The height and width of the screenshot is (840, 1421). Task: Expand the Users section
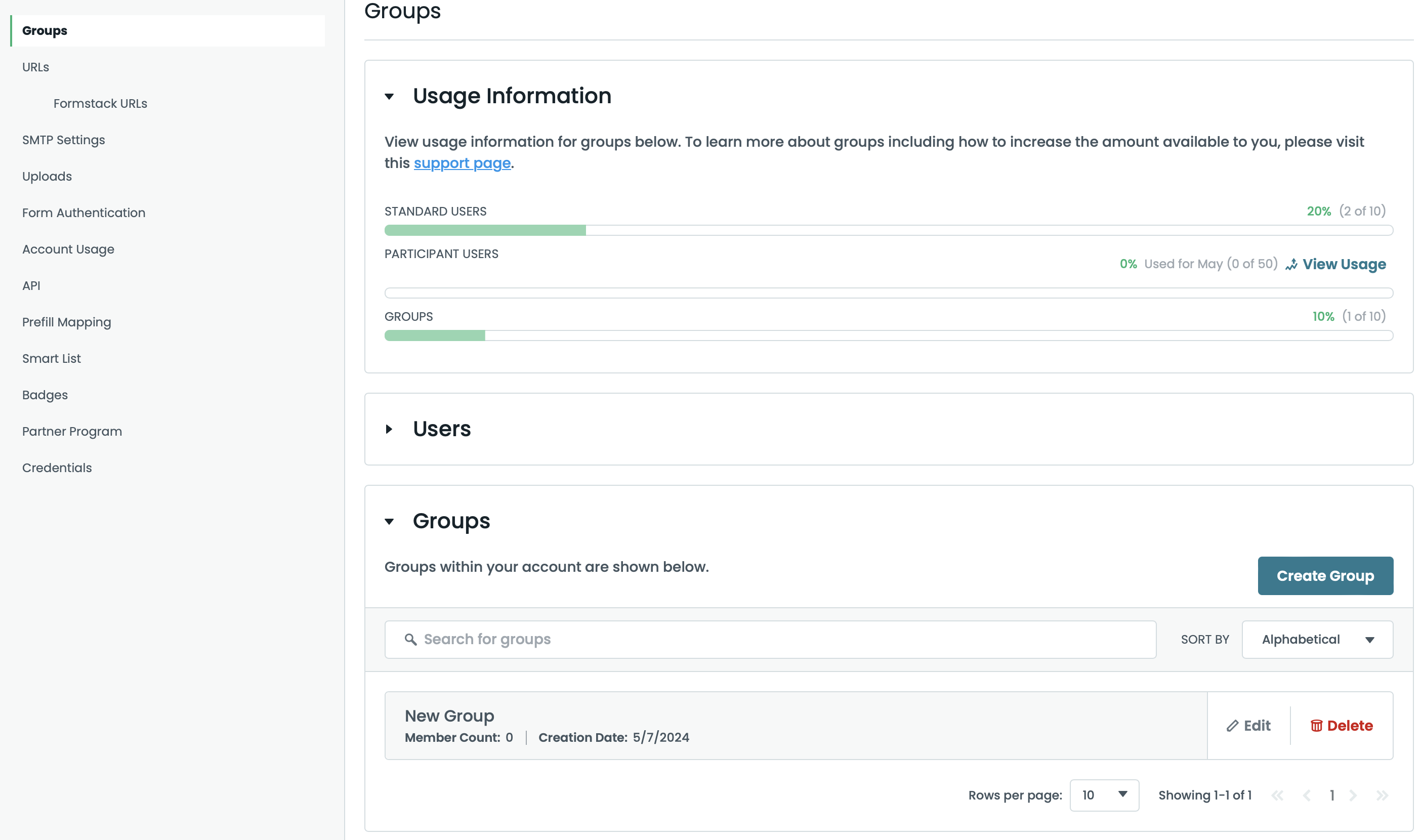point(389,429)
